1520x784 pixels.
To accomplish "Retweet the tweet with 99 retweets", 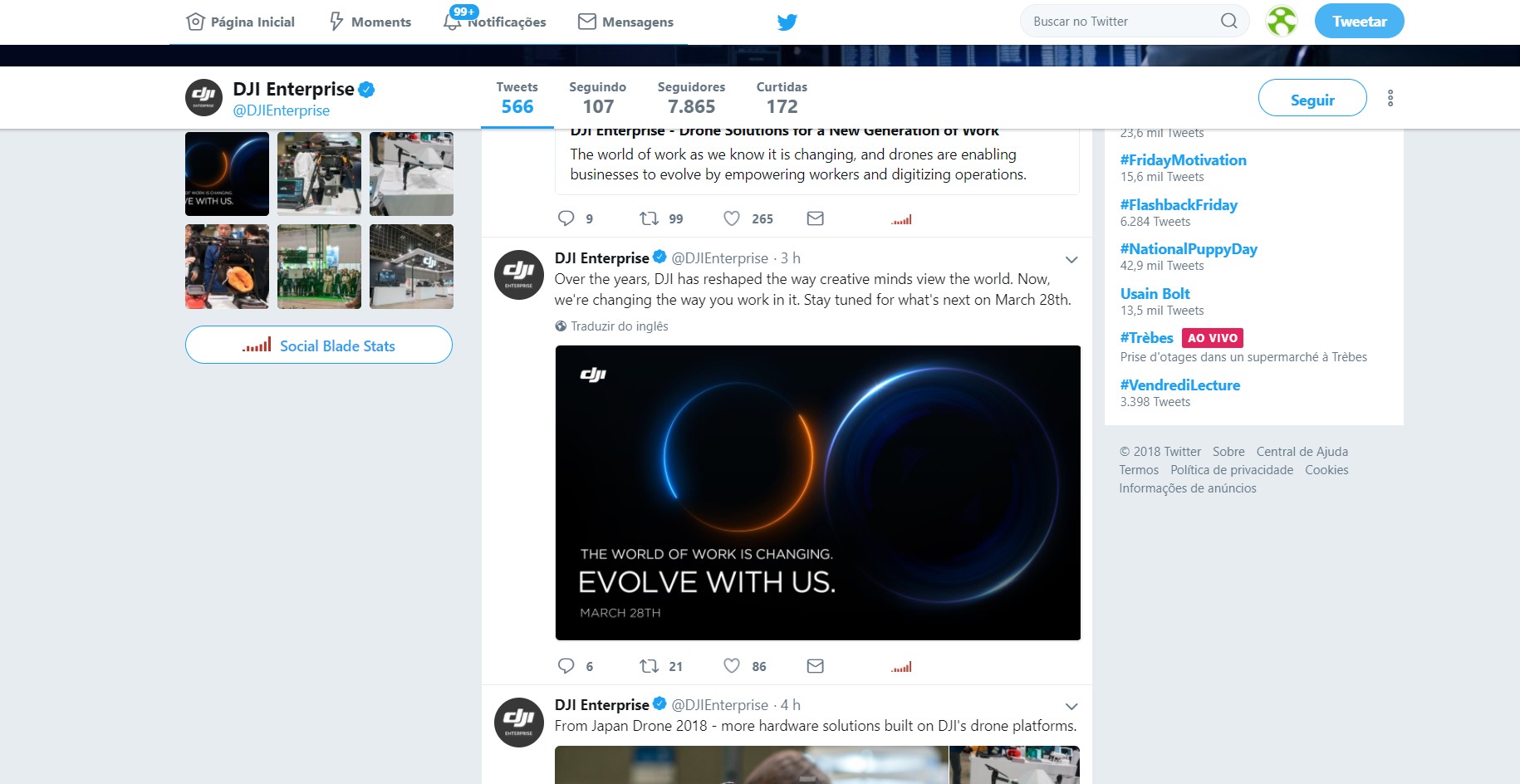I will click(x=650, y=218).
